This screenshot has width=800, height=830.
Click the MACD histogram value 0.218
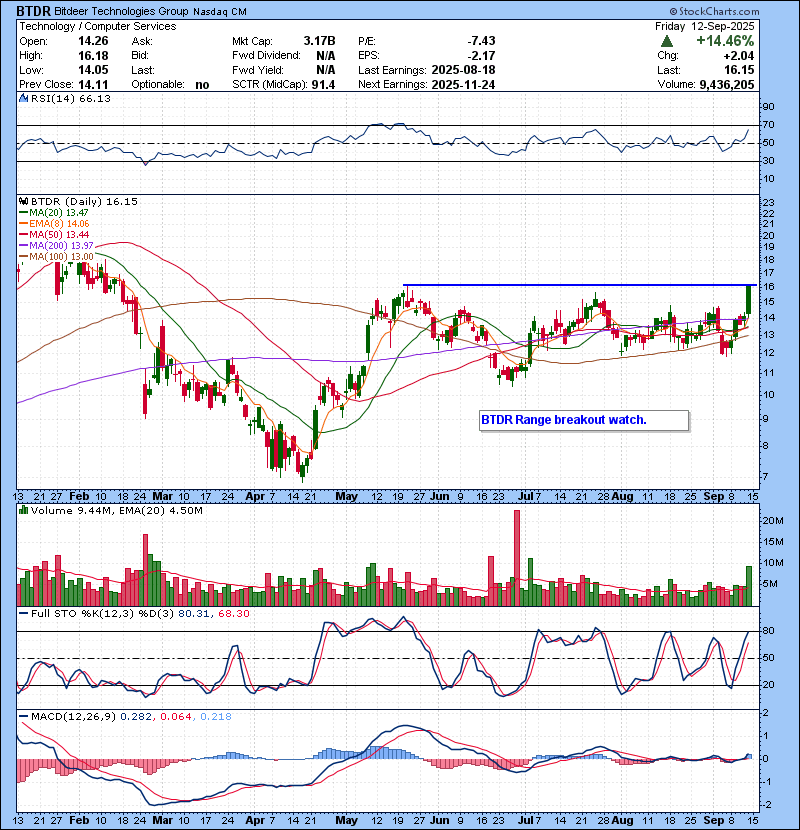(216, 717)
